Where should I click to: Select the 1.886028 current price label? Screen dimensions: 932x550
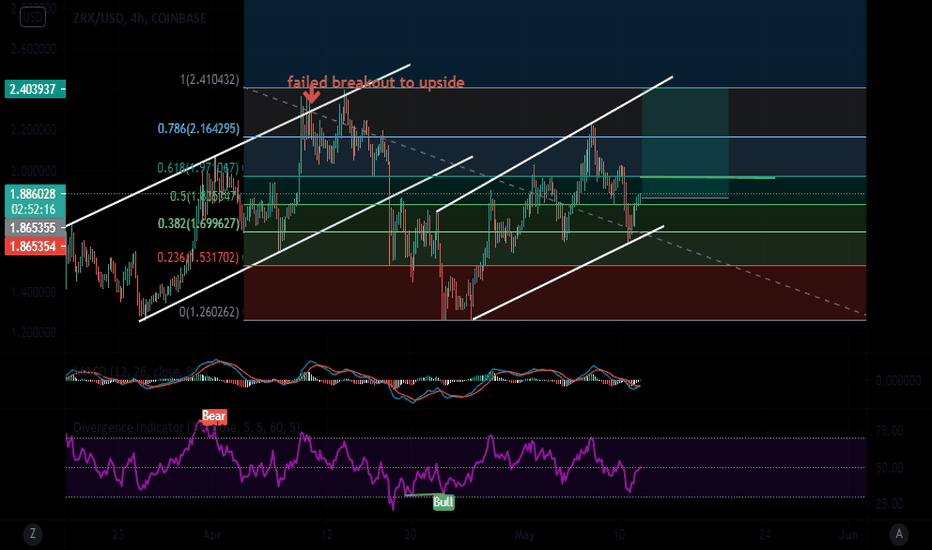[35, 194]
